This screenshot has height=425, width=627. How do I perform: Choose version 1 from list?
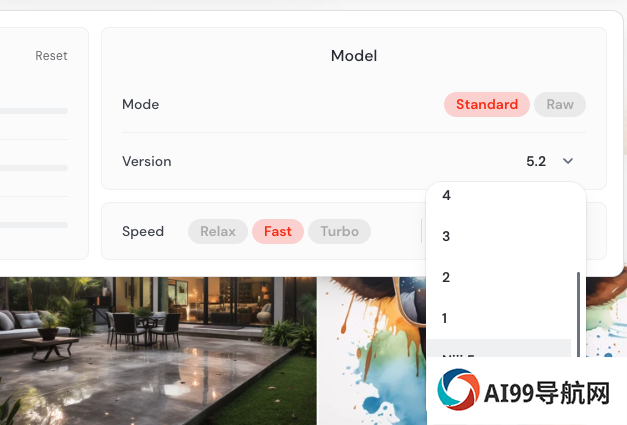tap(499, 318)
